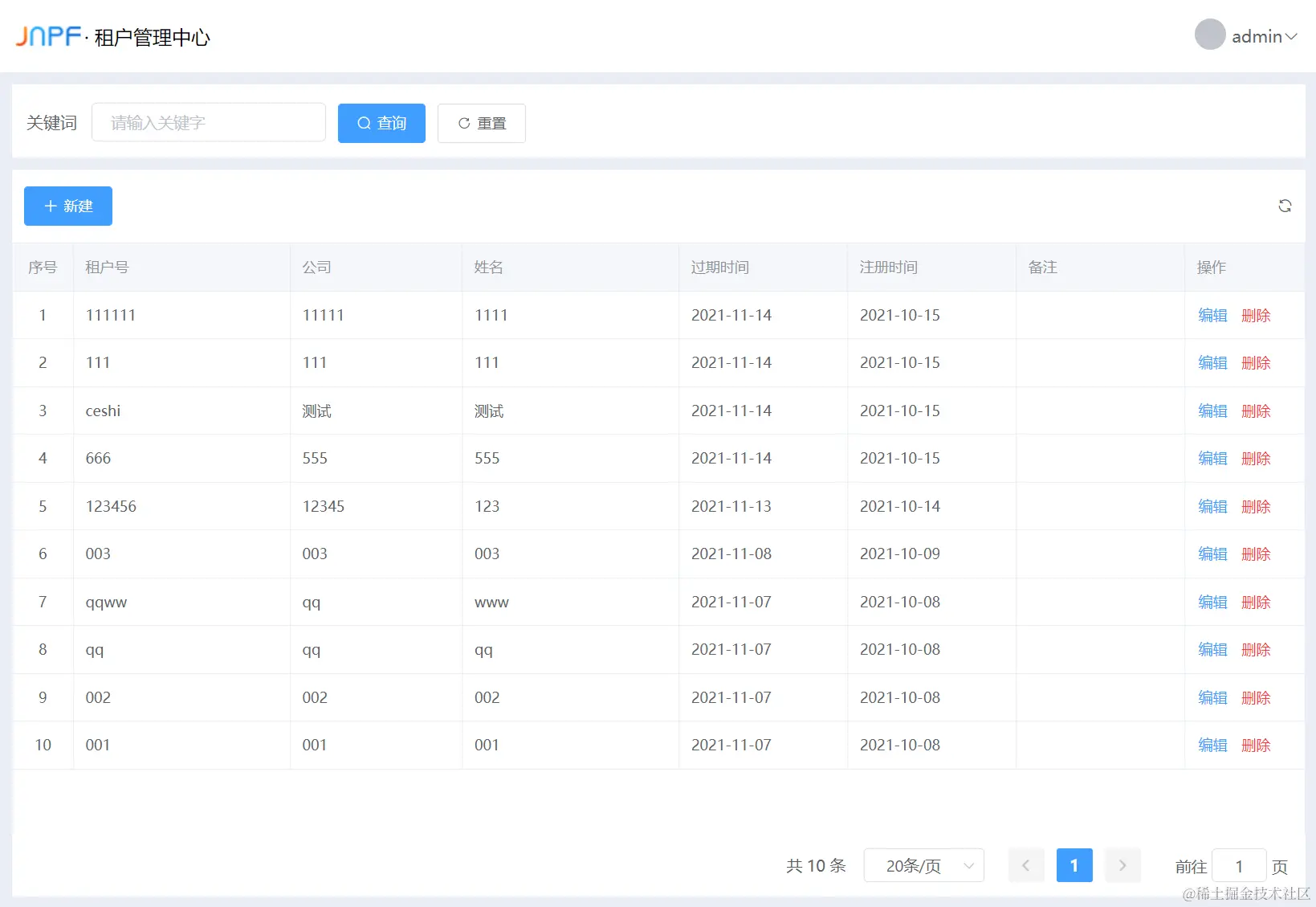
Task: Delete tenant 003 row
Action: (1256, 554)
